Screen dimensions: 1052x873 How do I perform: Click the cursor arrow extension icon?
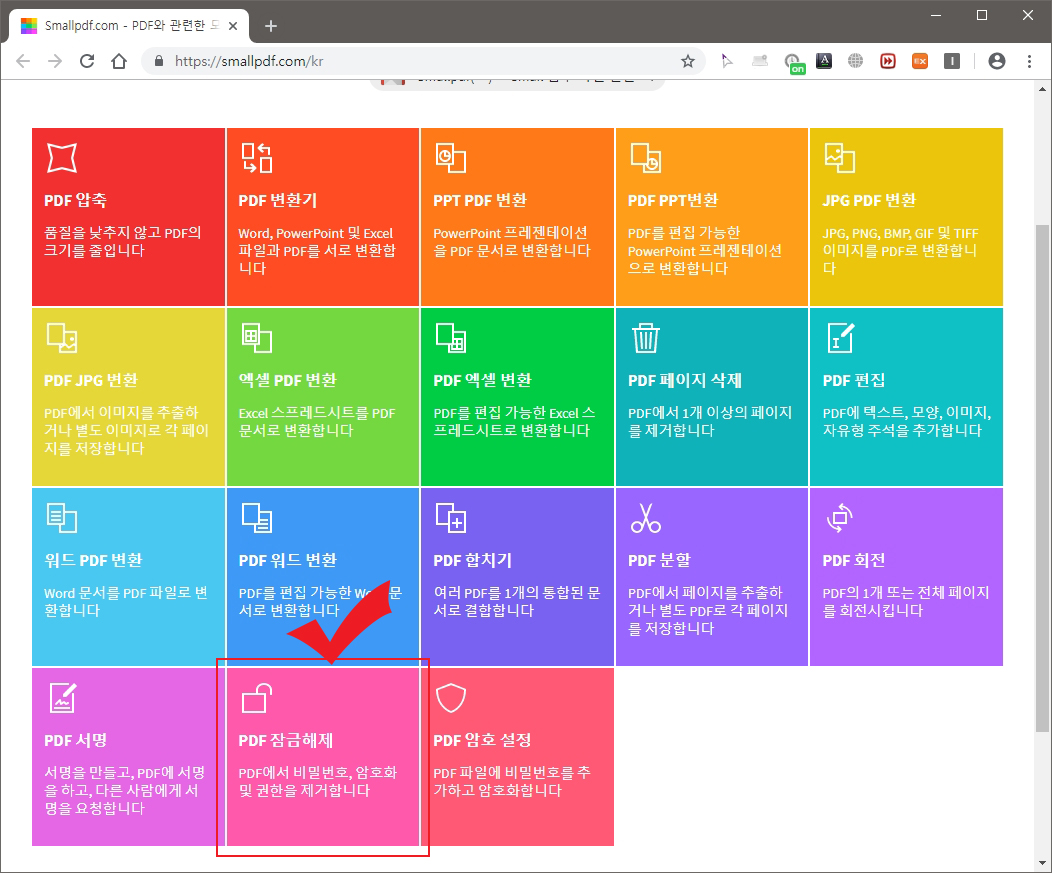point(727,61)
